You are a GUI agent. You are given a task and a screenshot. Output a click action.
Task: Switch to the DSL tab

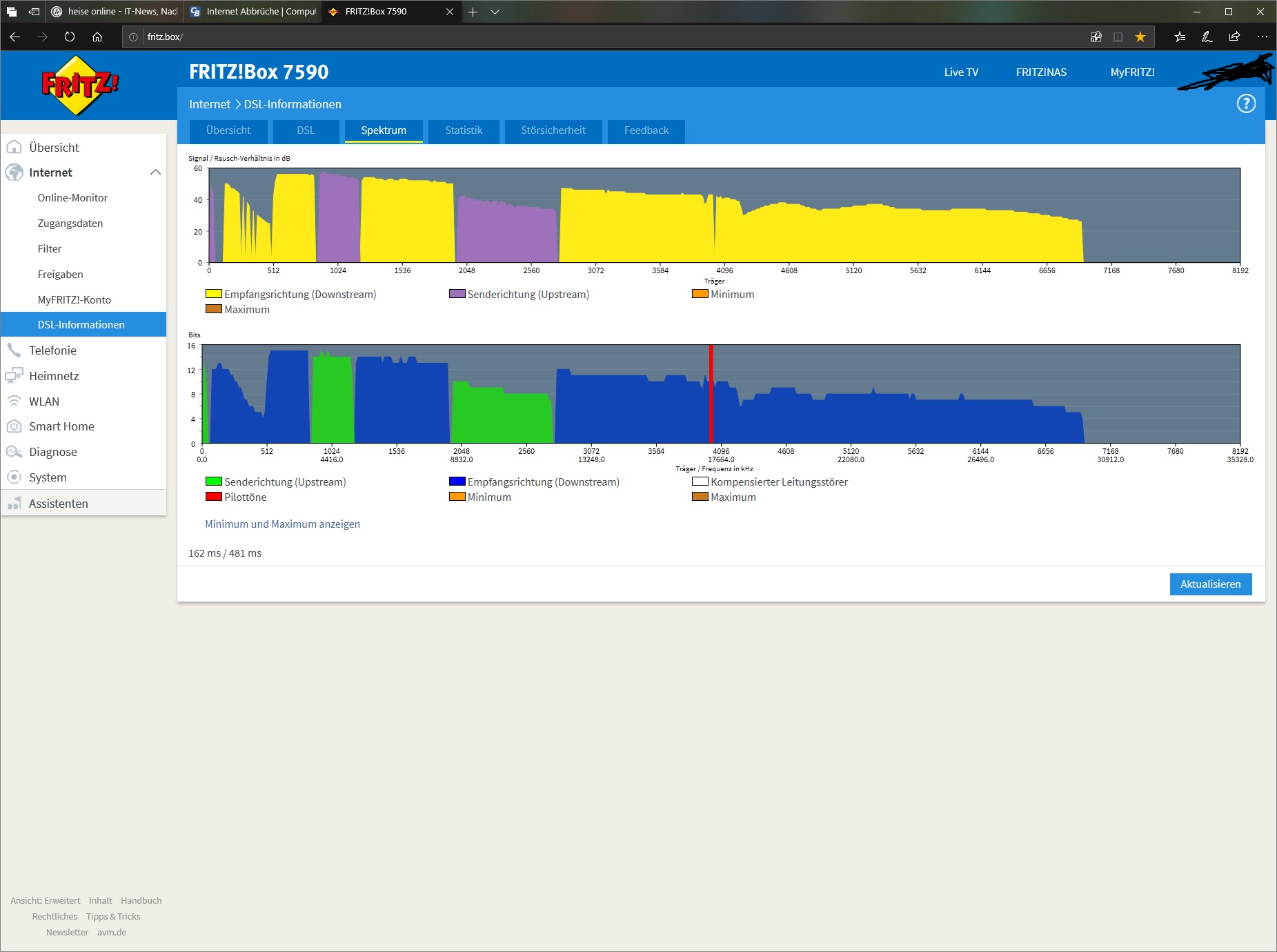pyautogui.click(x=306, y=130)
